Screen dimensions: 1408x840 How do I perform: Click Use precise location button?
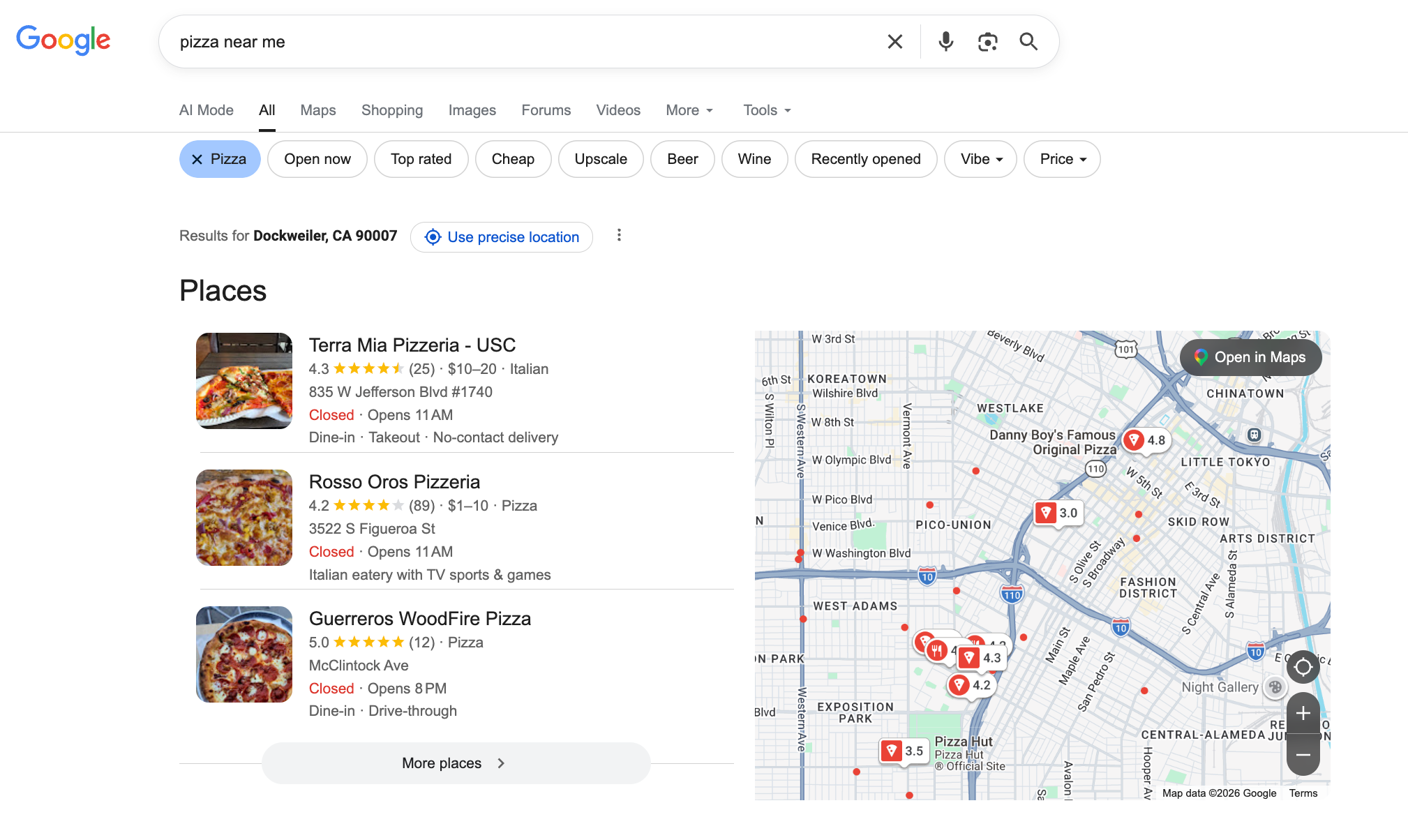[502, 237]
